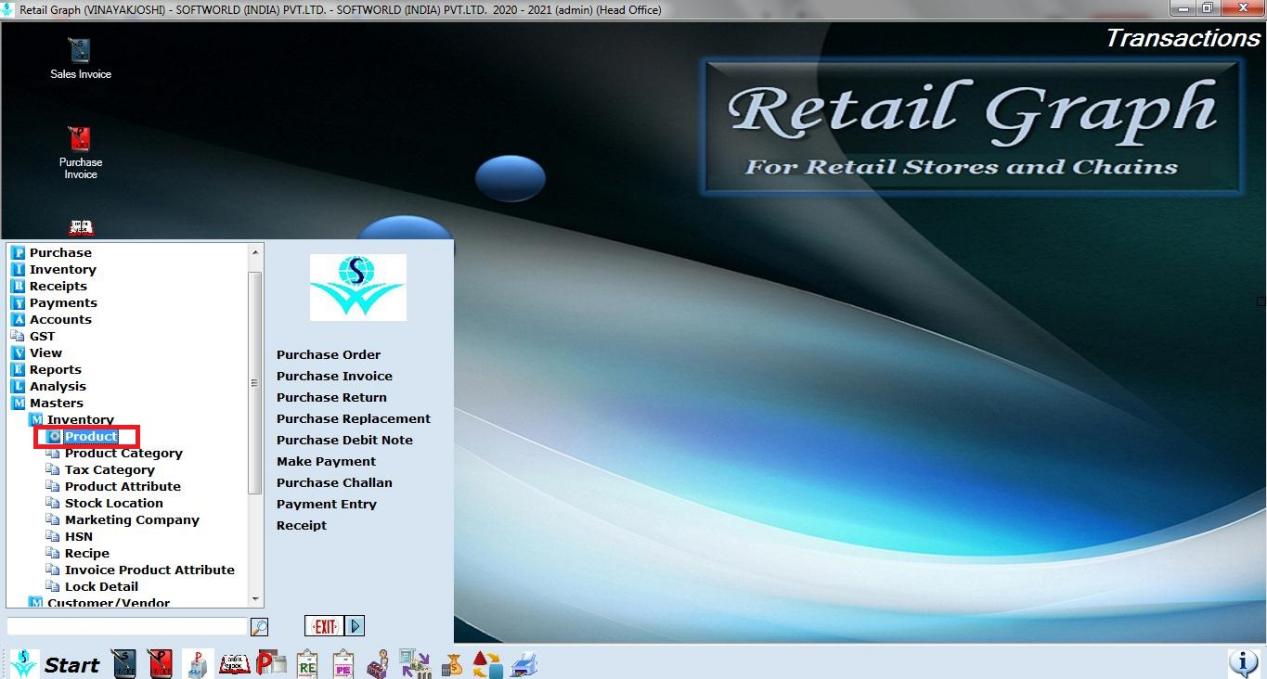
Task: Click Purchase Order in the shortcut list
Action: click(x=328, y=355)
